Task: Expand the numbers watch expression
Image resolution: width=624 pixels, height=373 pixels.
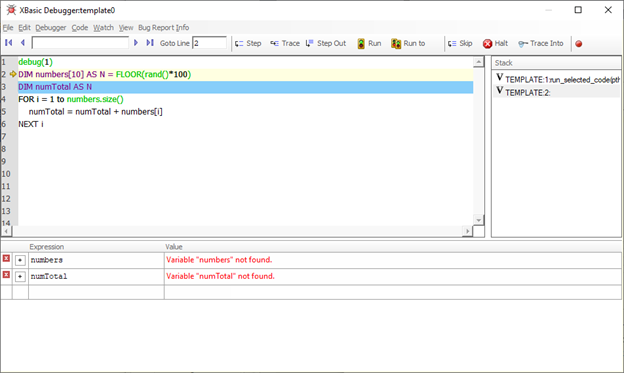Action: (x=20, y=260)
